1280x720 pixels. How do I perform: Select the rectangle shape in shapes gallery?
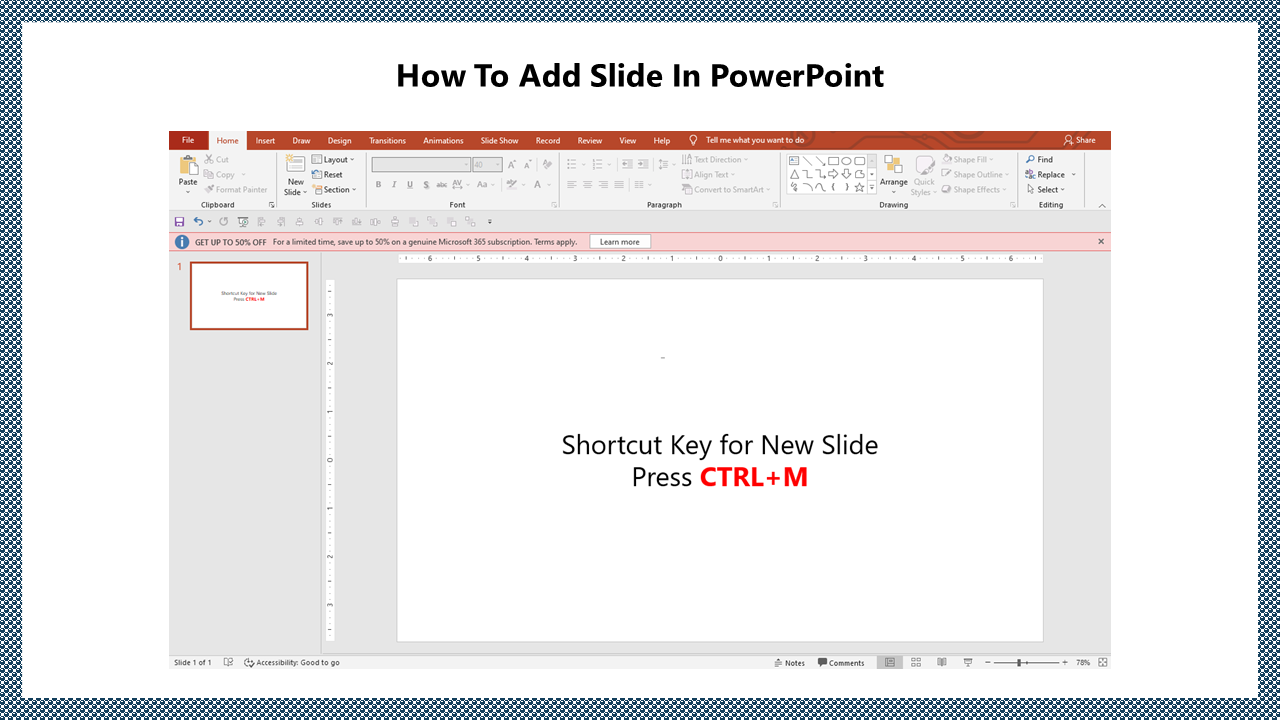(833, 161)
